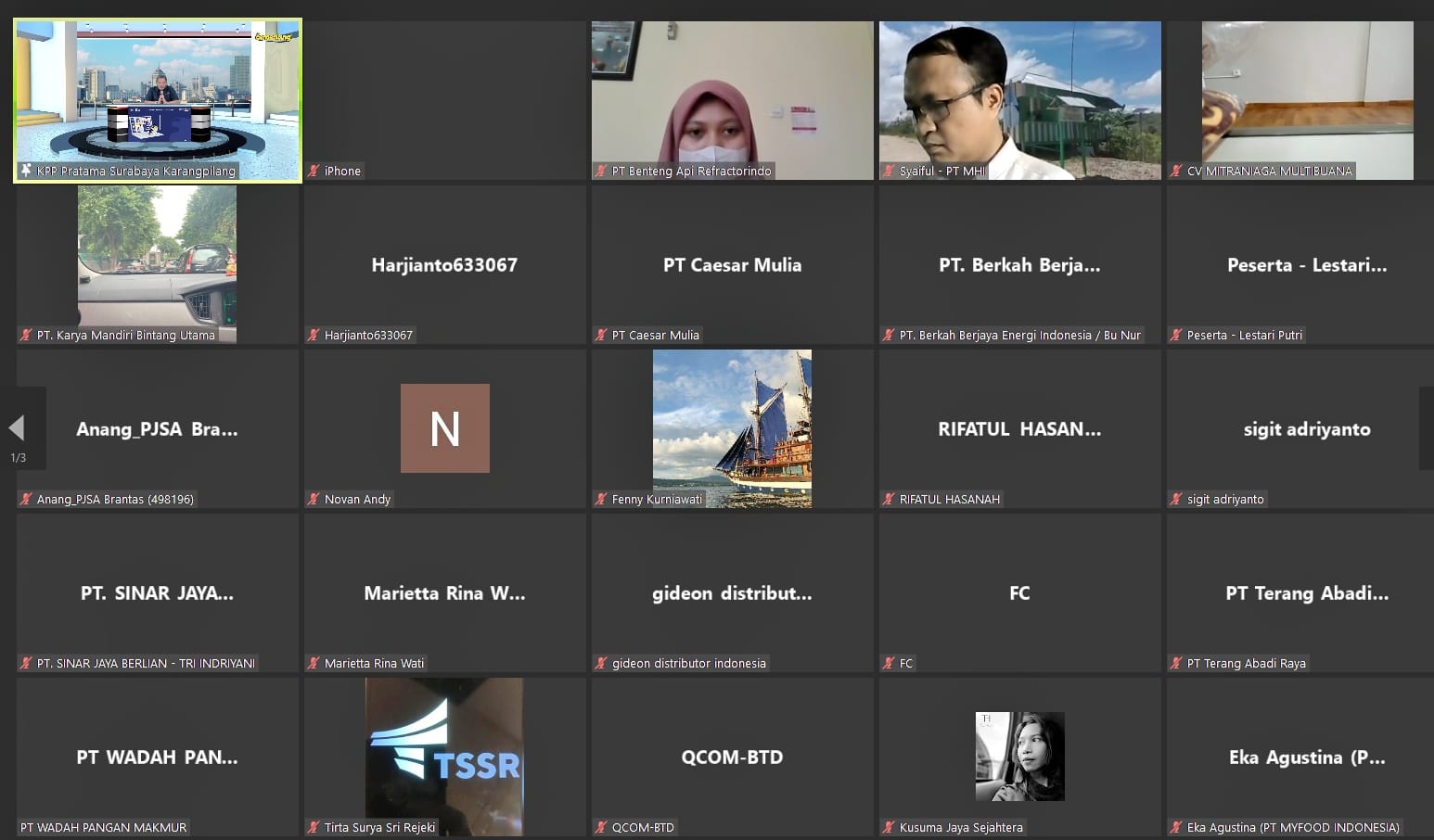The width and height of the screenshot is (1434, 840).
Task: Click the Eka Agustina (PT MYFOOD INDONESIA) name label
Action: [x=1292, y=827]
